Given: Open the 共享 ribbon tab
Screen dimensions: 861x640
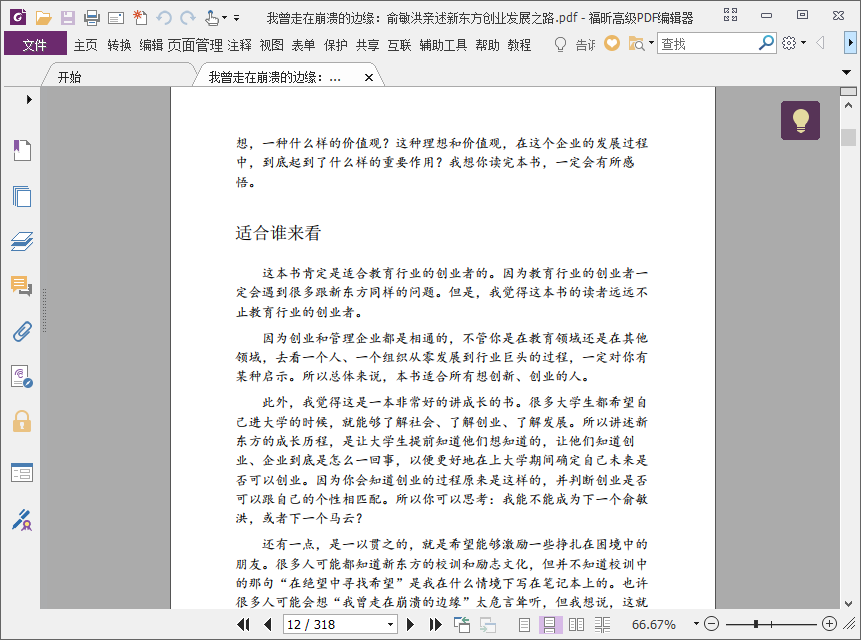Looking at the screenshot, I should pyautogui.click(x=367, y=44).
